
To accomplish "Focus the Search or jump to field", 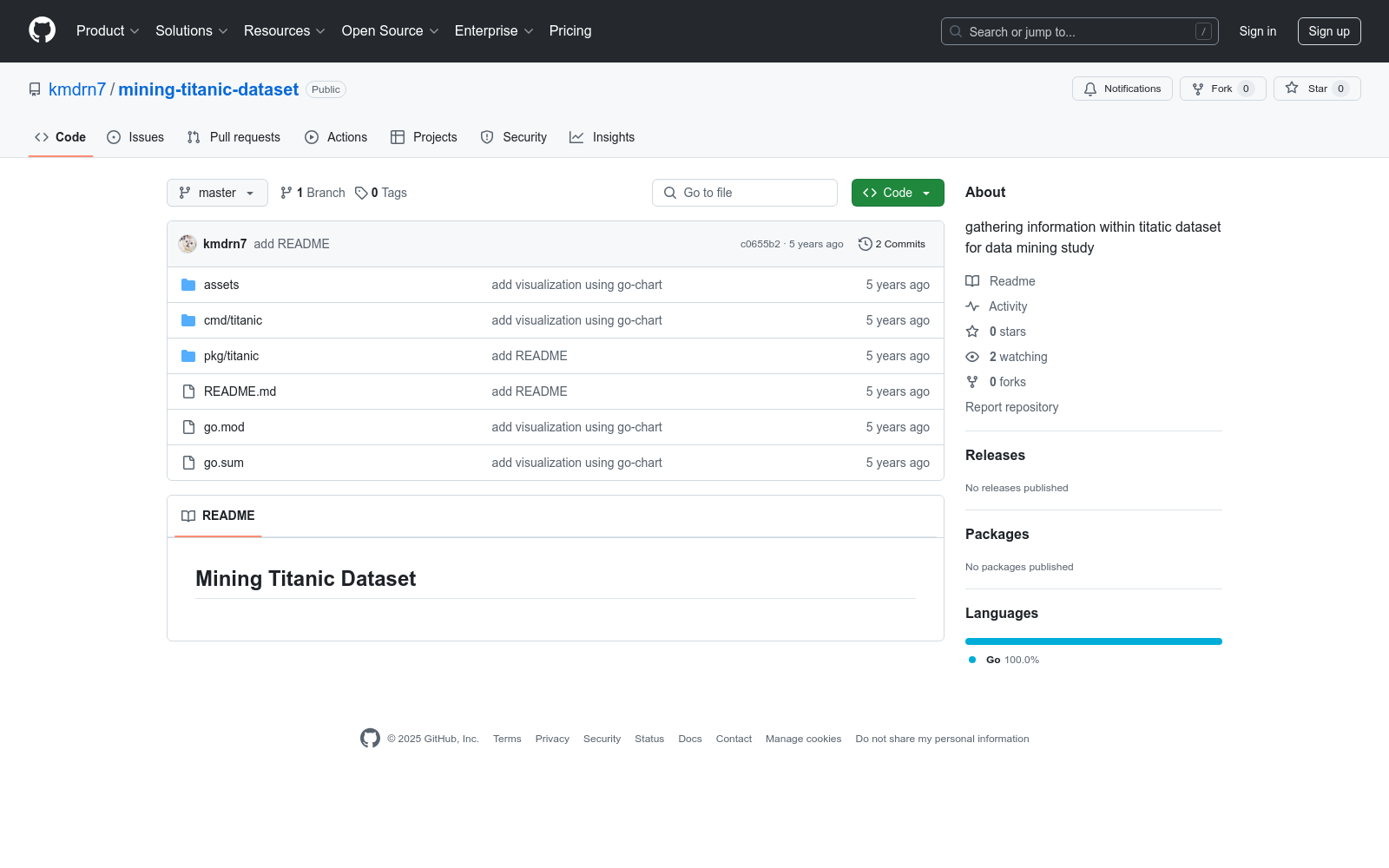I will pos(1080,31).
